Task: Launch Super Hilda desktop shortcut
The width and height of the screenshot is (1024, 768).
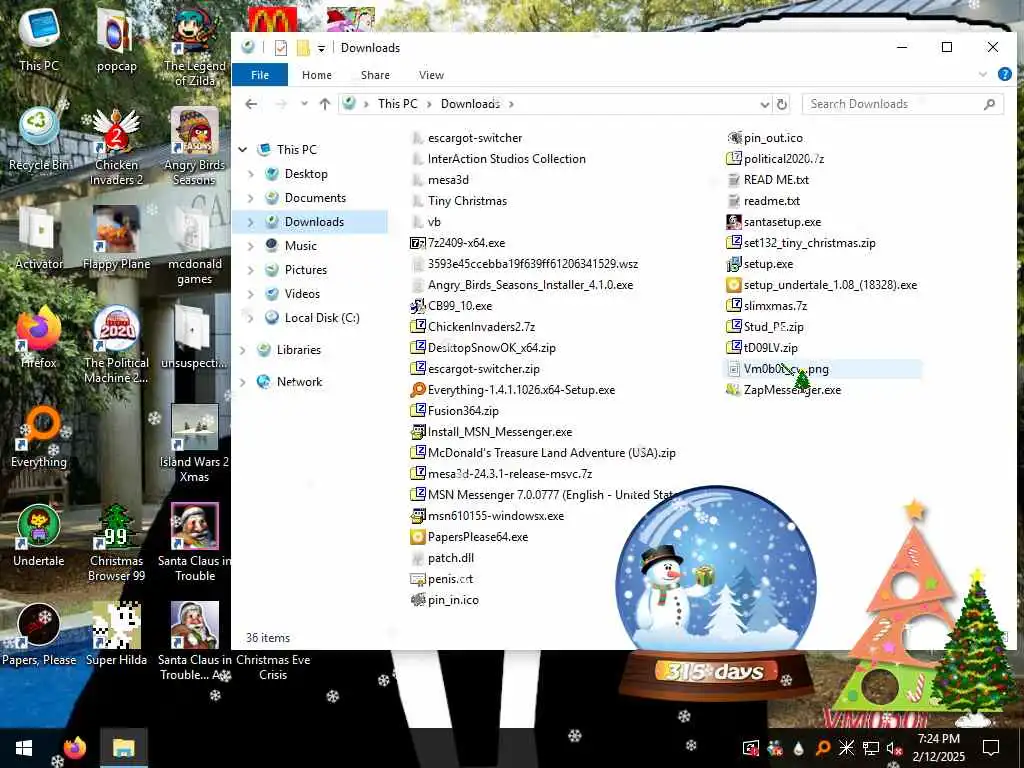Action: (116, 635)
